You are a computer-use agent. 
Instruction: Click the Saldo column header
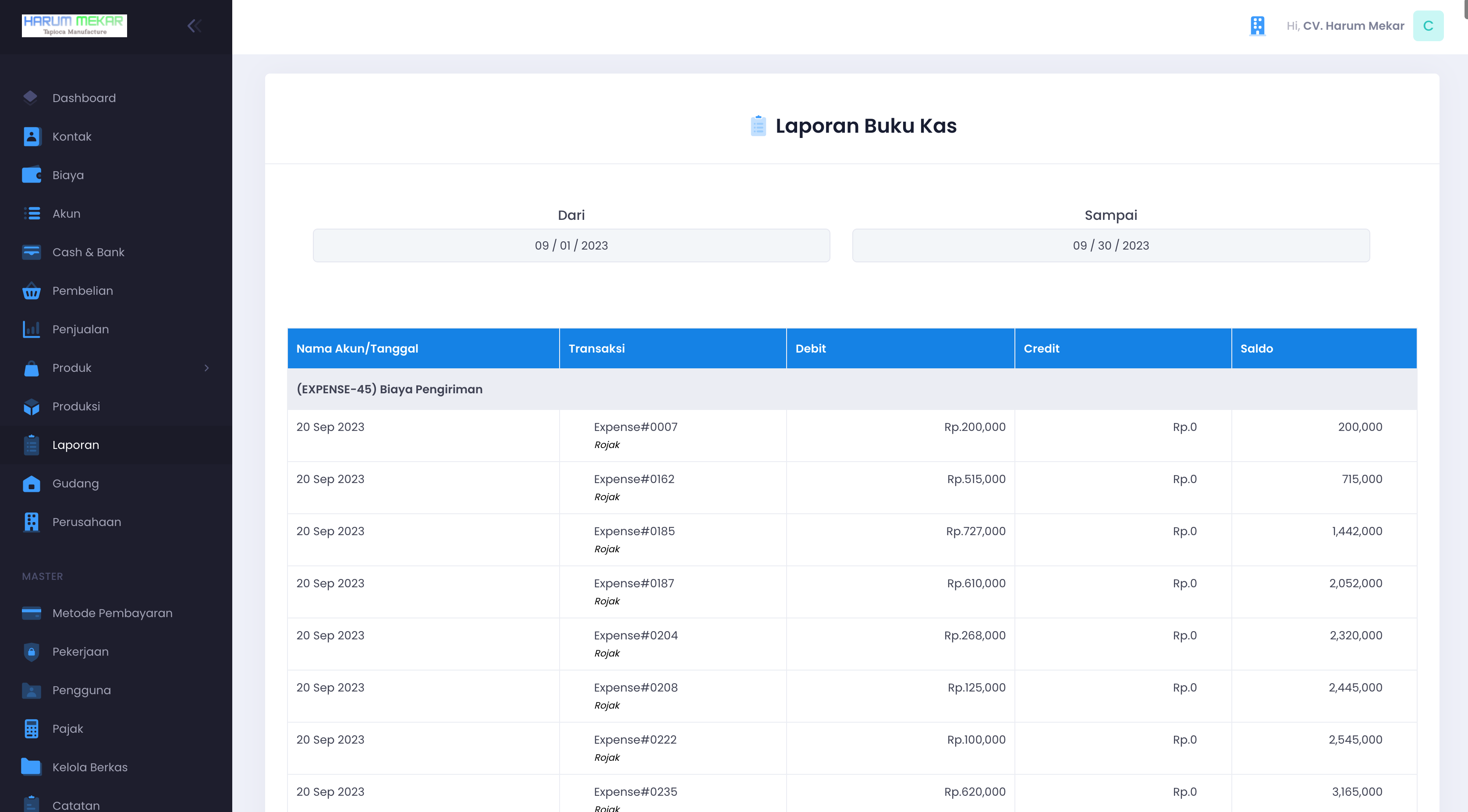click(x=1324, y=349)
